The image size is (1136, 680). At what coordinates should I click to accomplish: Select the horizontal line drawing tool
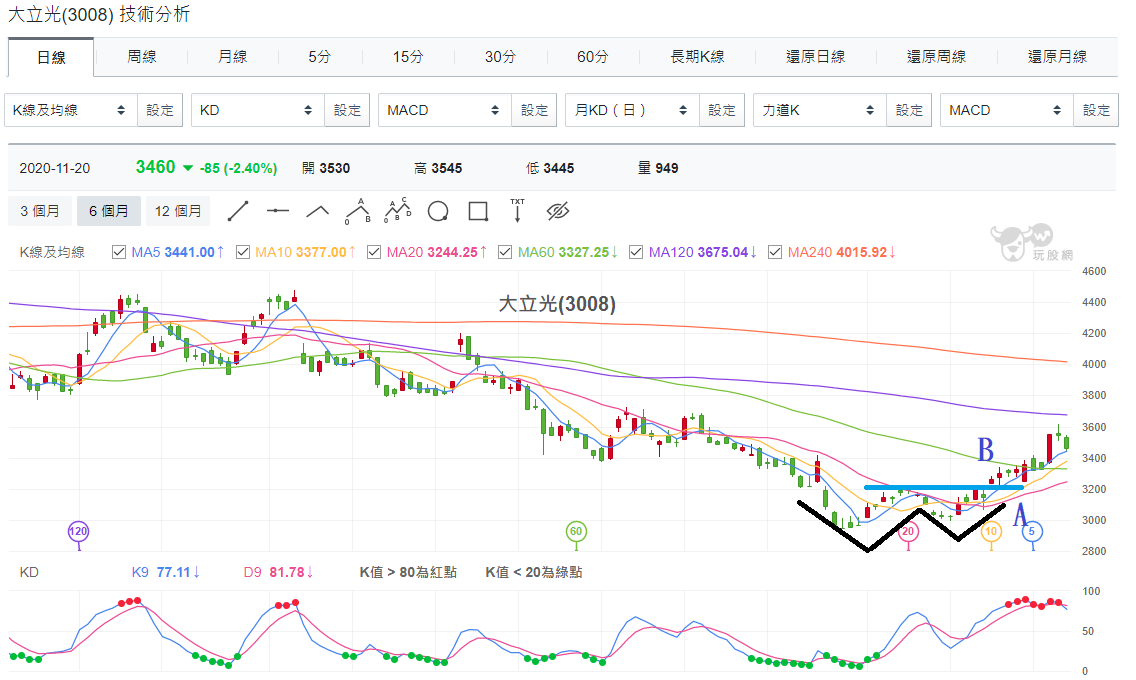[x=277, y=211]
